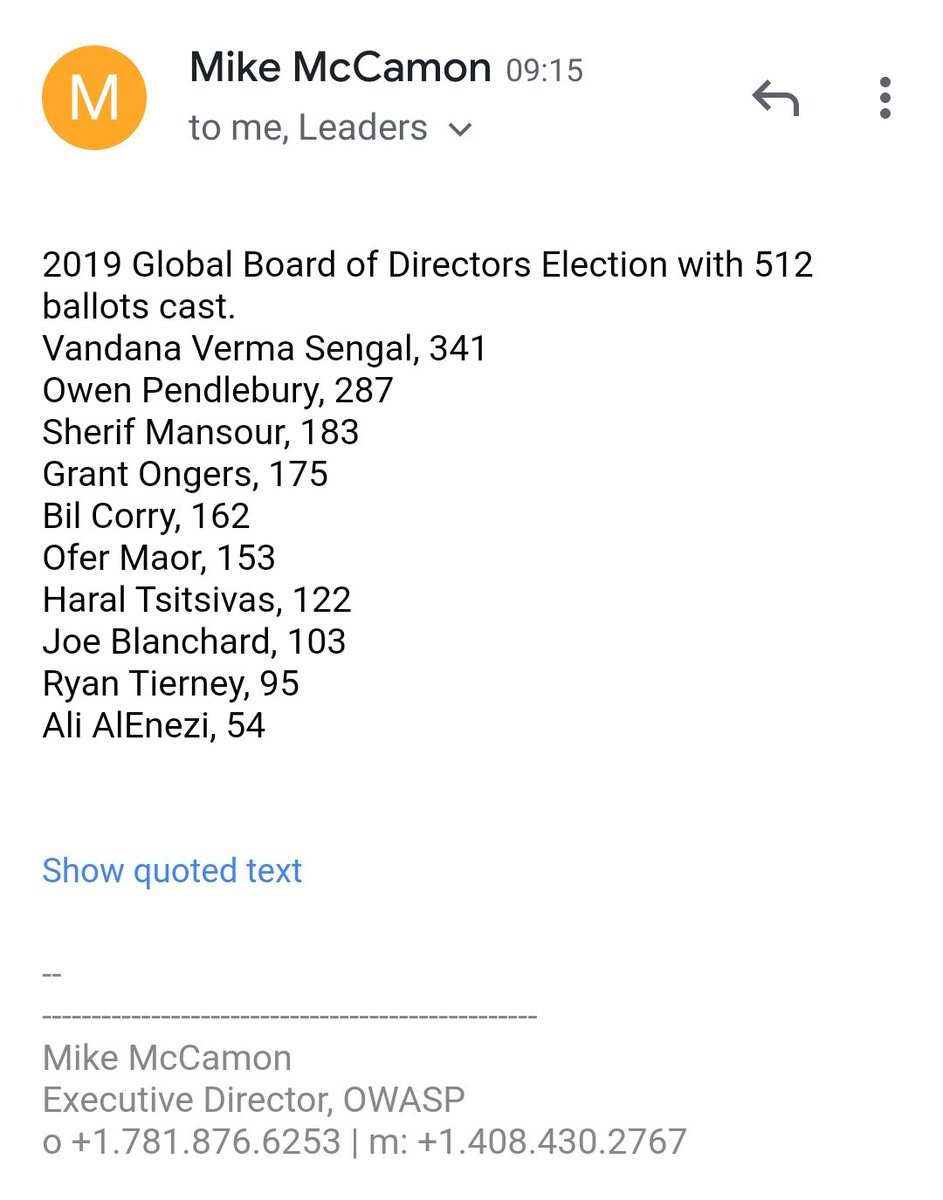943x1200 pixels.
Task: Tap the "Haral Tsitsivas, 122" line
Action: click(197, 599)
